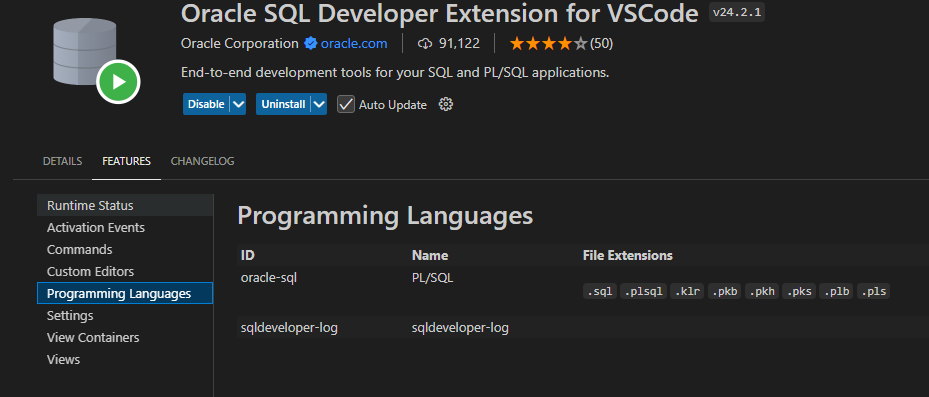Click the .pkh extension tag
Image resolution: width=929 pixels, height=397 pixels.
point(762,291)
